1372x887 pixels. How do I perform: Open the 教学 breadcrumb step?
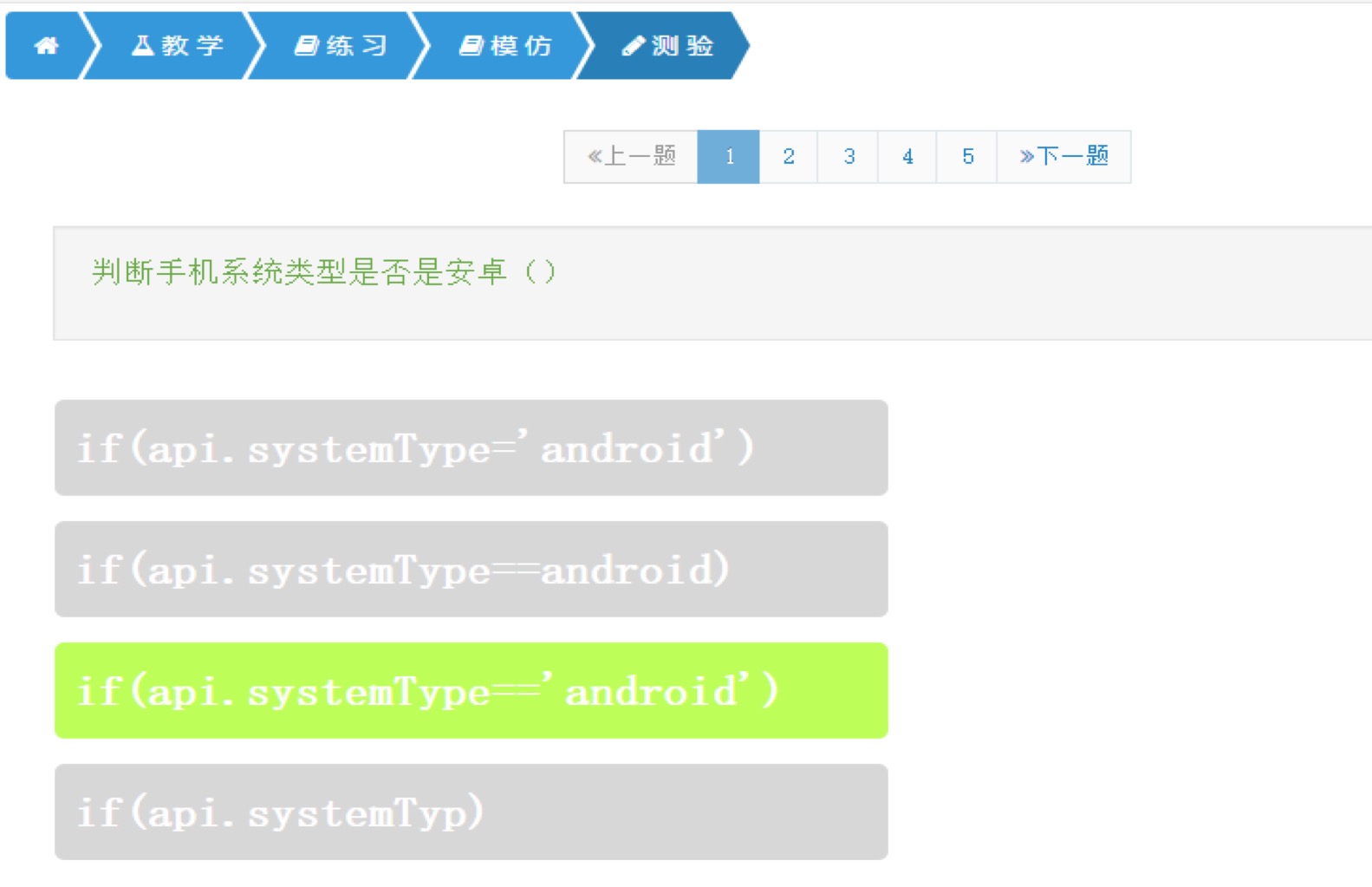click(x=178, y=46)
